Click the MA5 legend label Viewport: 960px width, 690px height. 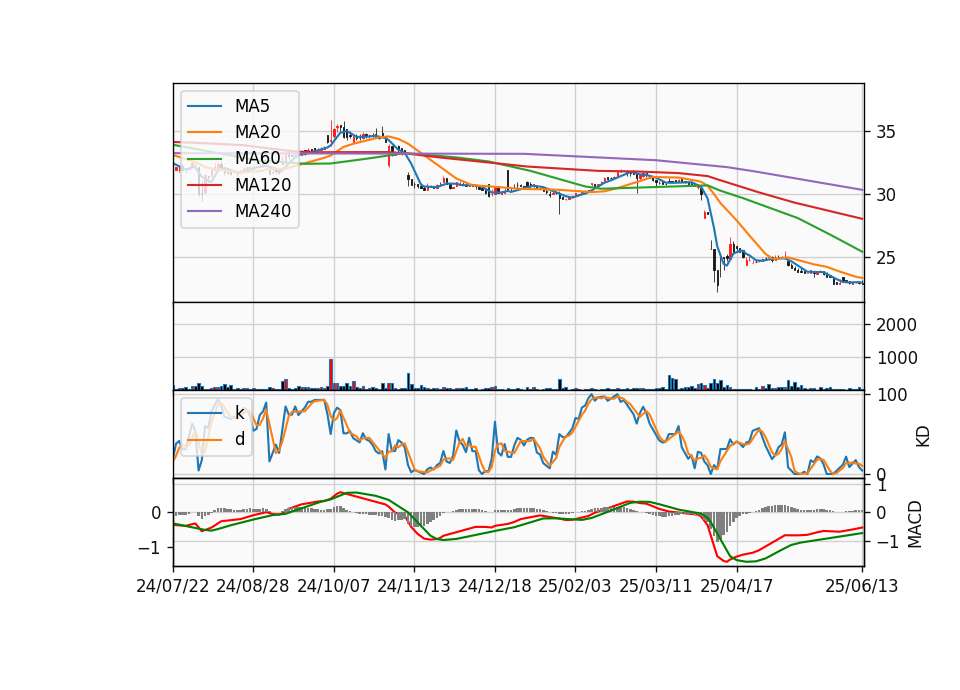click(252, 106)
